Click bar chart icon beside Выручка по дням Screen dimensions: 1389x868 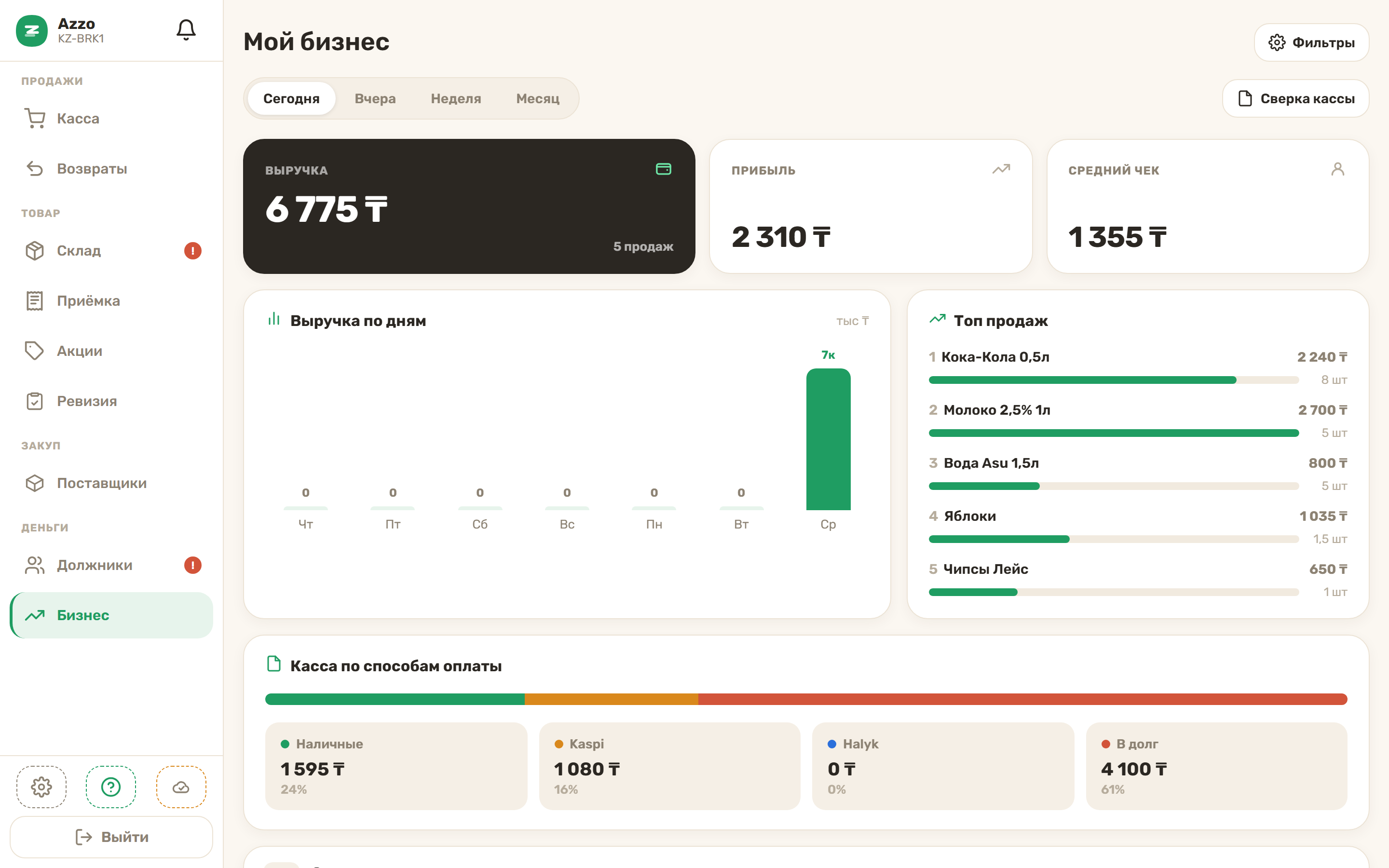click(274, 319)
